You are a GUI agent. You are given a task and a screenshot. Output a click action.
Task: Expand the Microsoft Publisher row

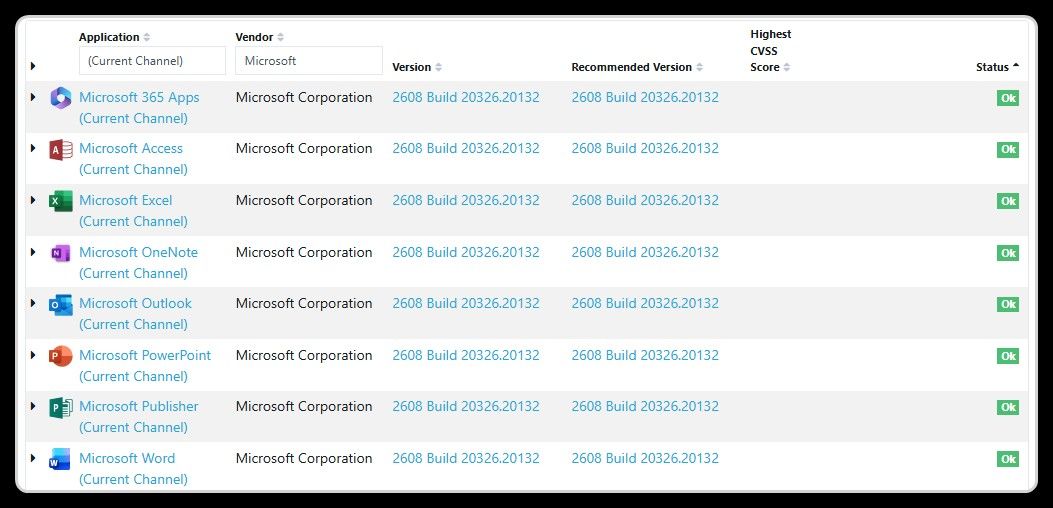pyautogui.click(x=33, y=407)
